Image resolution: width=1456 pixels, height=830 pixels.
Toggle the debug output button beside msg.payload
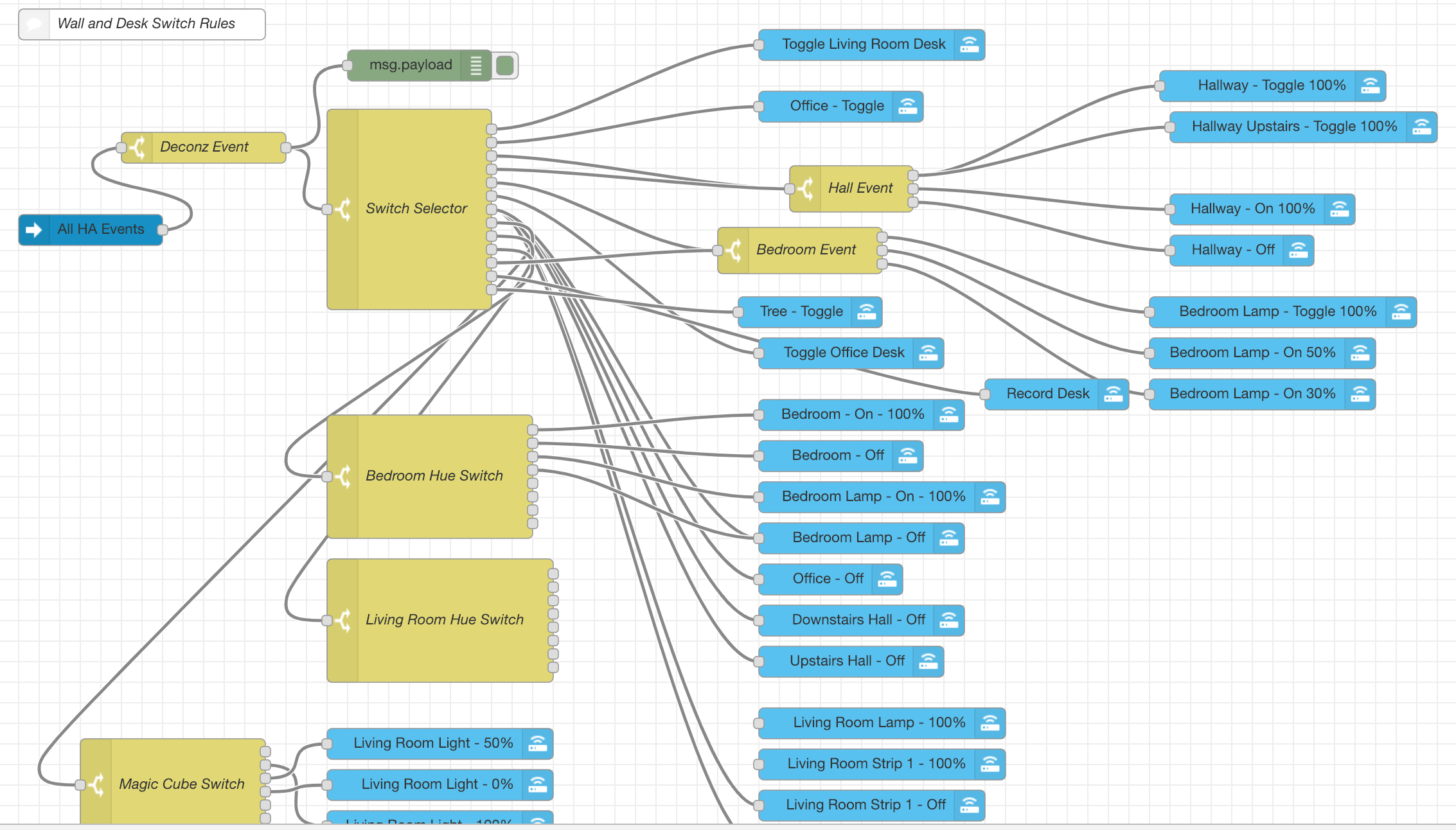click(x=505, y=65)
